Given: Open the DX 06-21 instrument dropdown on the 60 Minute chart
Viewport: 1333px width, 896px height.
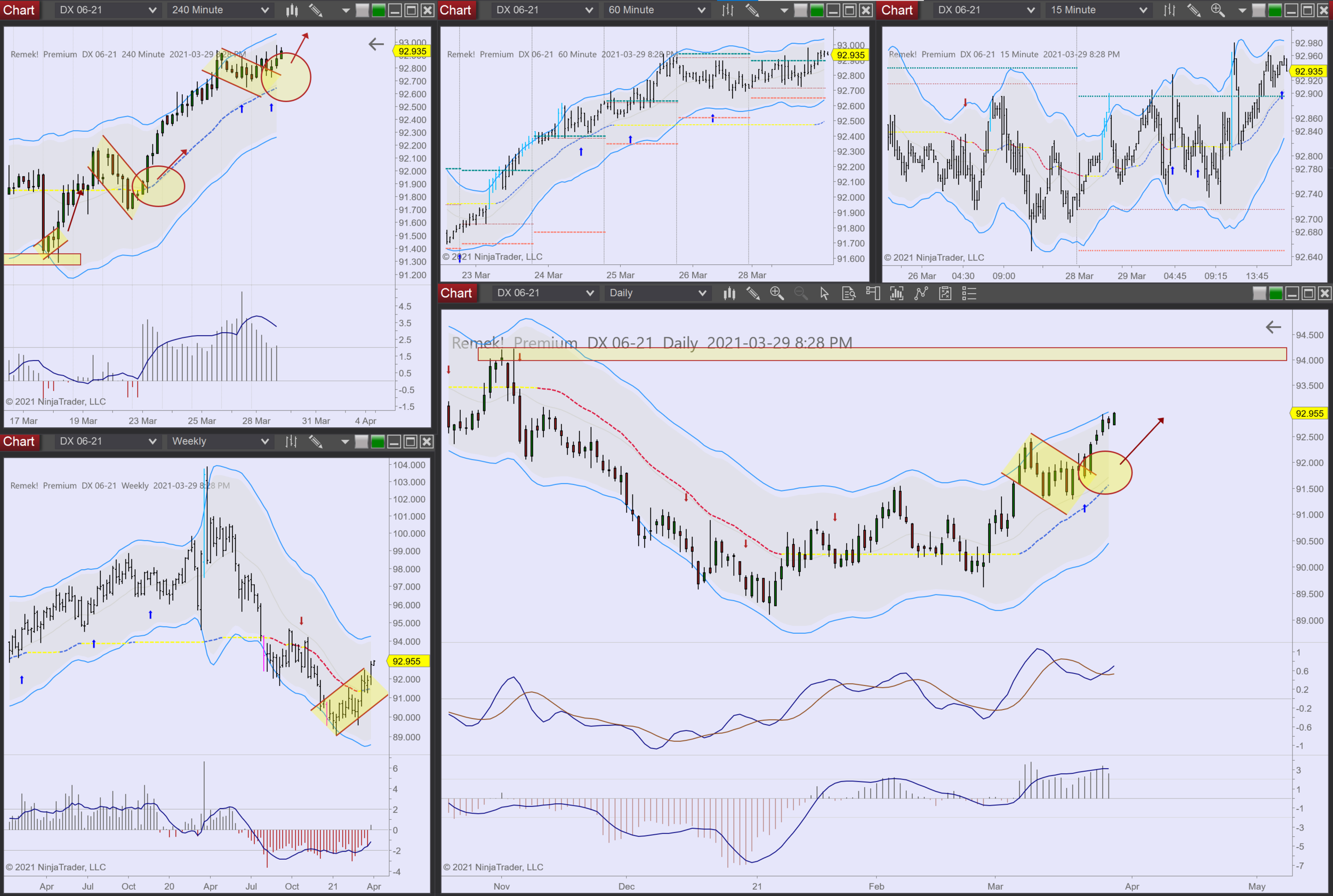Looking at the screenshot, I should 589,10.
